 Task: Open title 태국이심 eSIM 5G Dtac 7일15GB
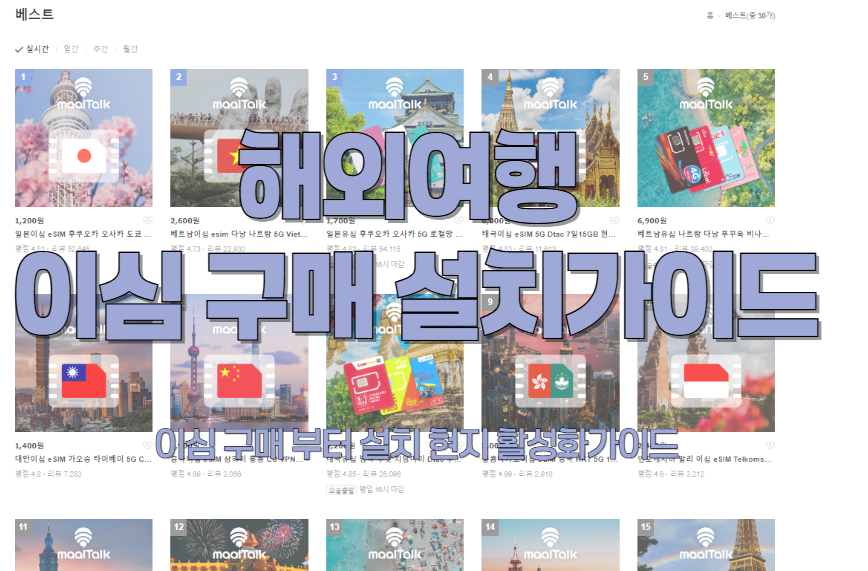[x=549, y=234]
